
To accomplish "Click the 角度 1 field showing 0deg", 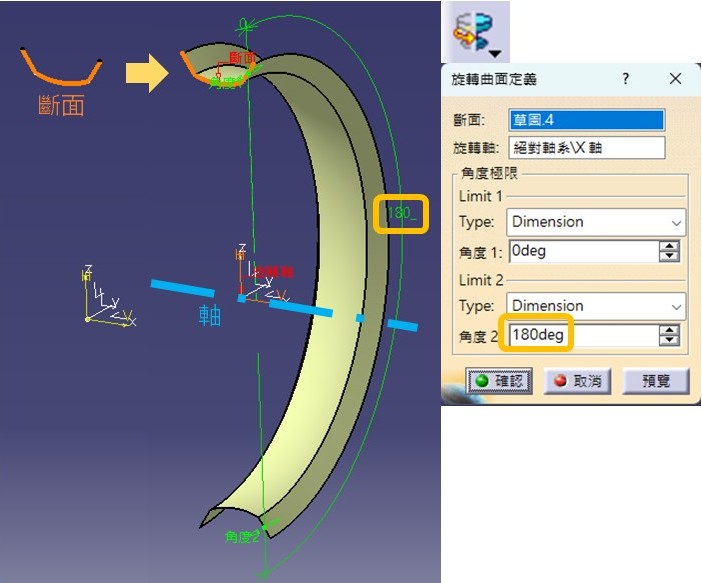I will click(582, 252).
